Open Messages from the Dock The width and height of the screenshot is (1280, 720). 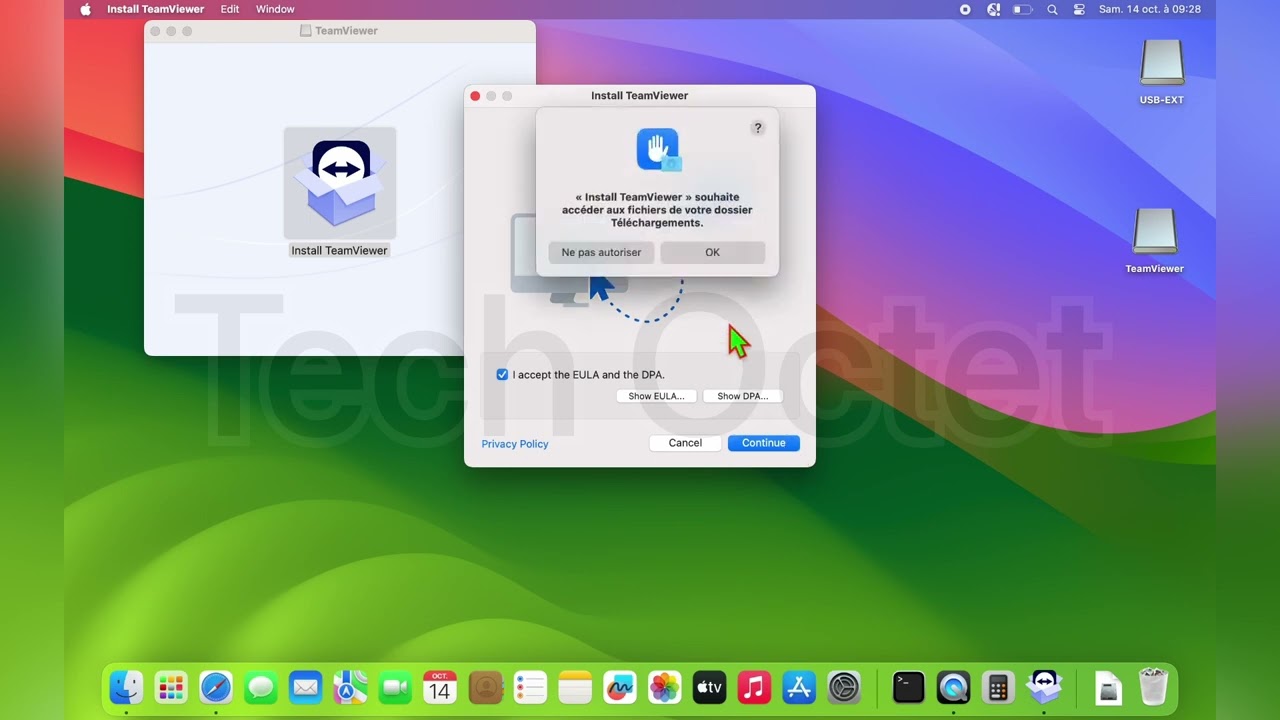[x=261, y=687]
